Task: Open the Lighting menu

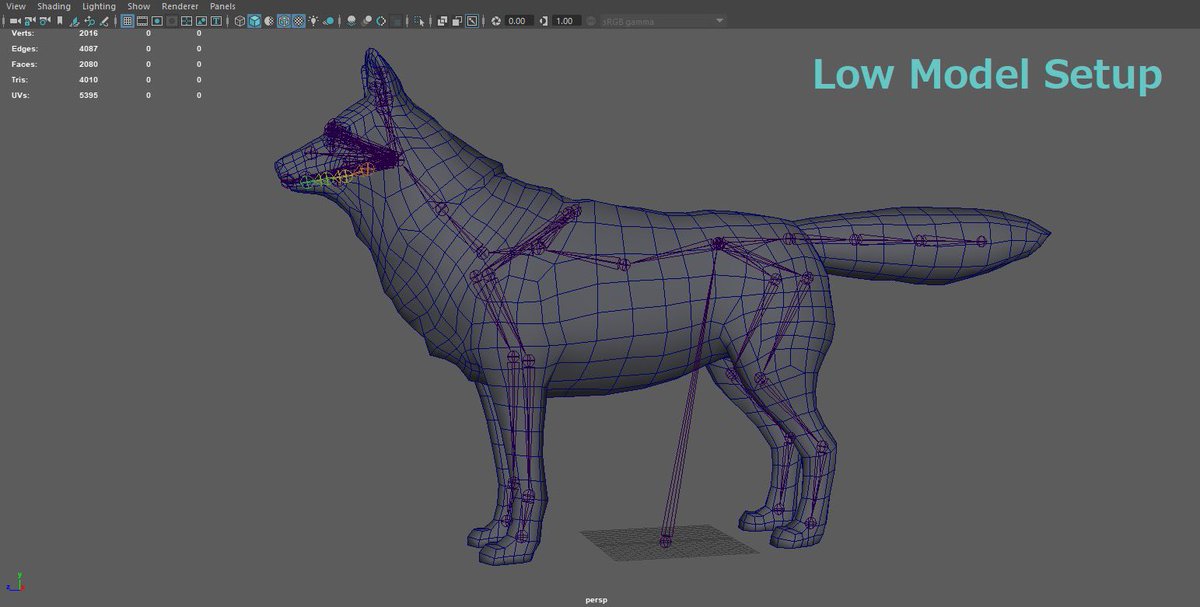Action: click(99, 6)
